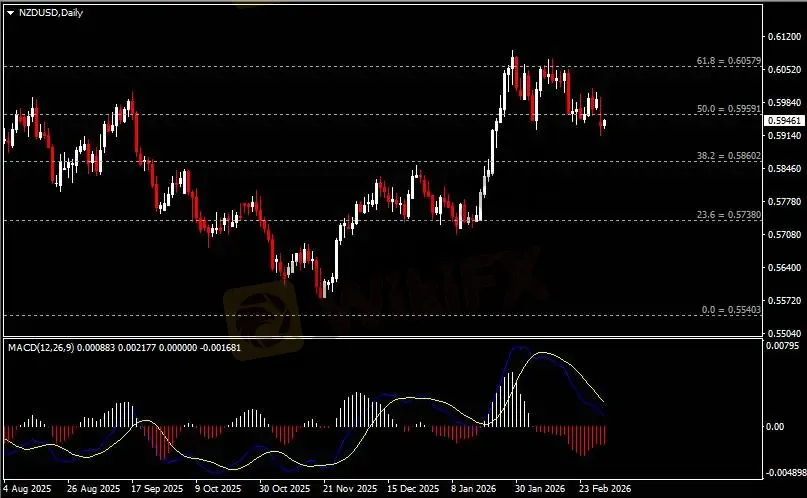This screenshot has width=807, height=498.
Task: Select the 38.2 = 0.58602 Fibonacci label
Action: 728,155
